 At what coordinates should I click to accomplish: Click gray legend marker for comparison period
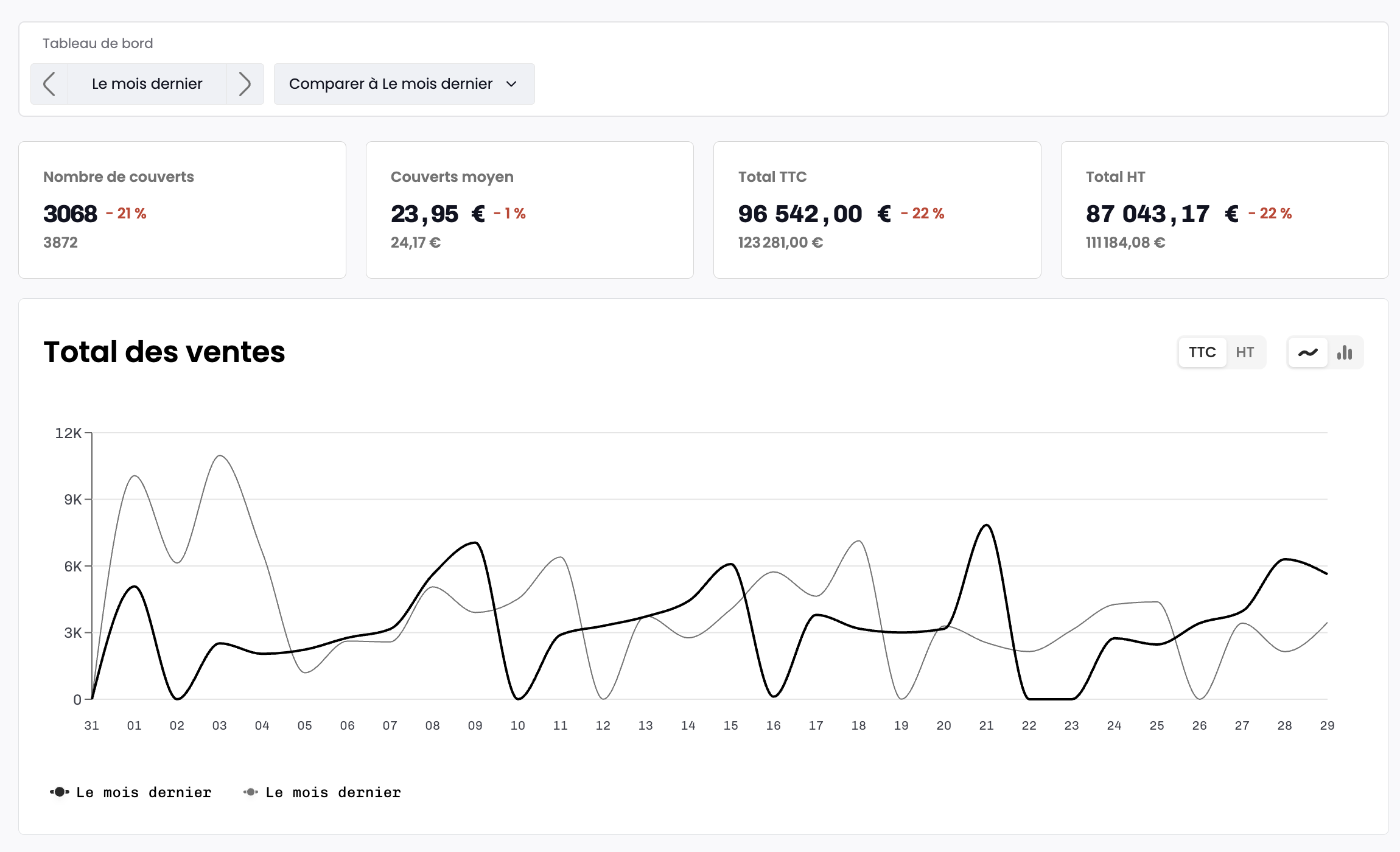[250, 792]
